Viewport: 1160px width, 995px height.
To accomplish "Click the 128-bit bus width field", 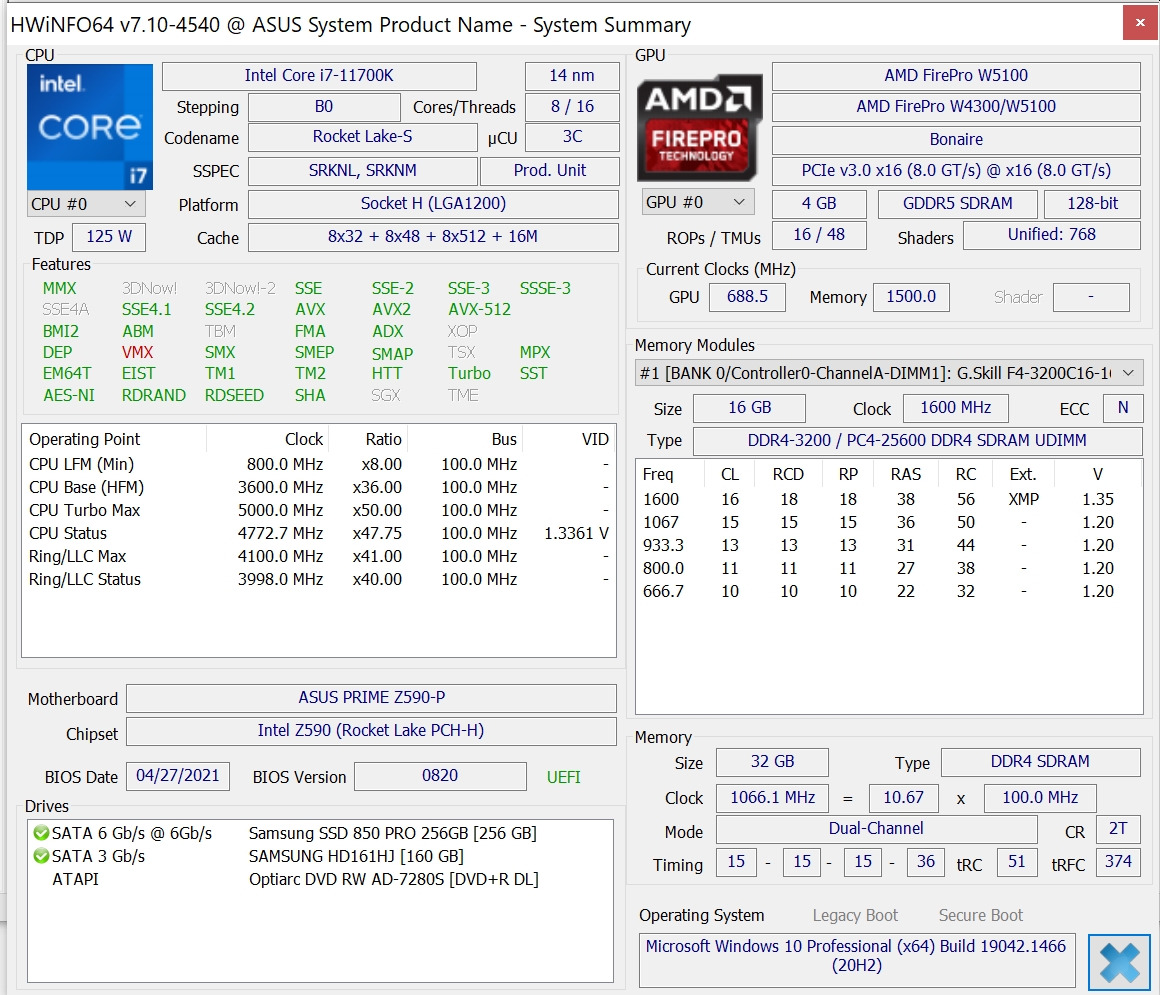I will pos(1093,203).
